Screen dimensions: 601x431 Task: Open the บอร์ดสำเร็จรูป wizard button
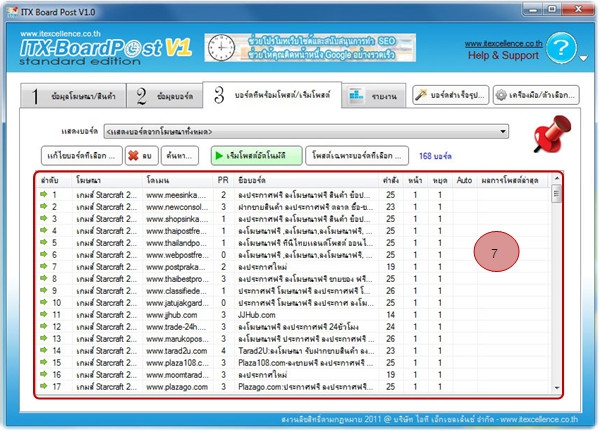451,95
